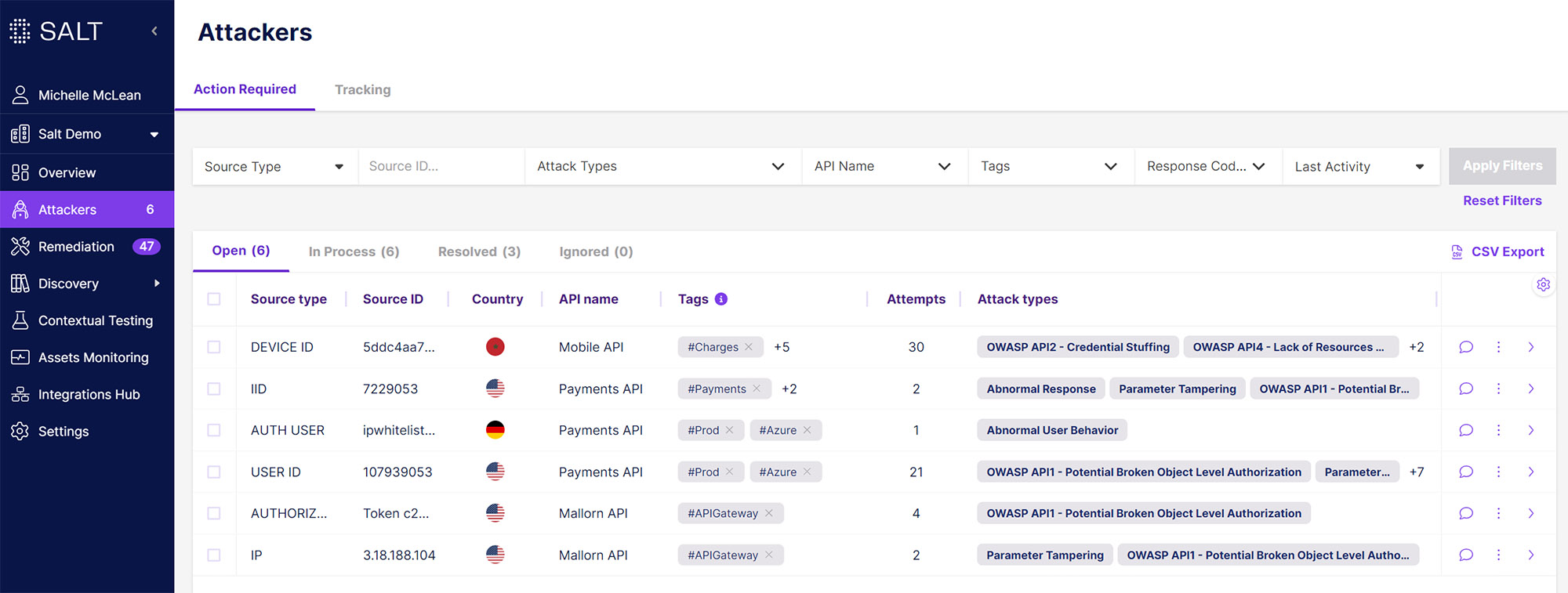Export the table with CSV Export
The height and width of the screenshot is (593, 1568).
1497,251
